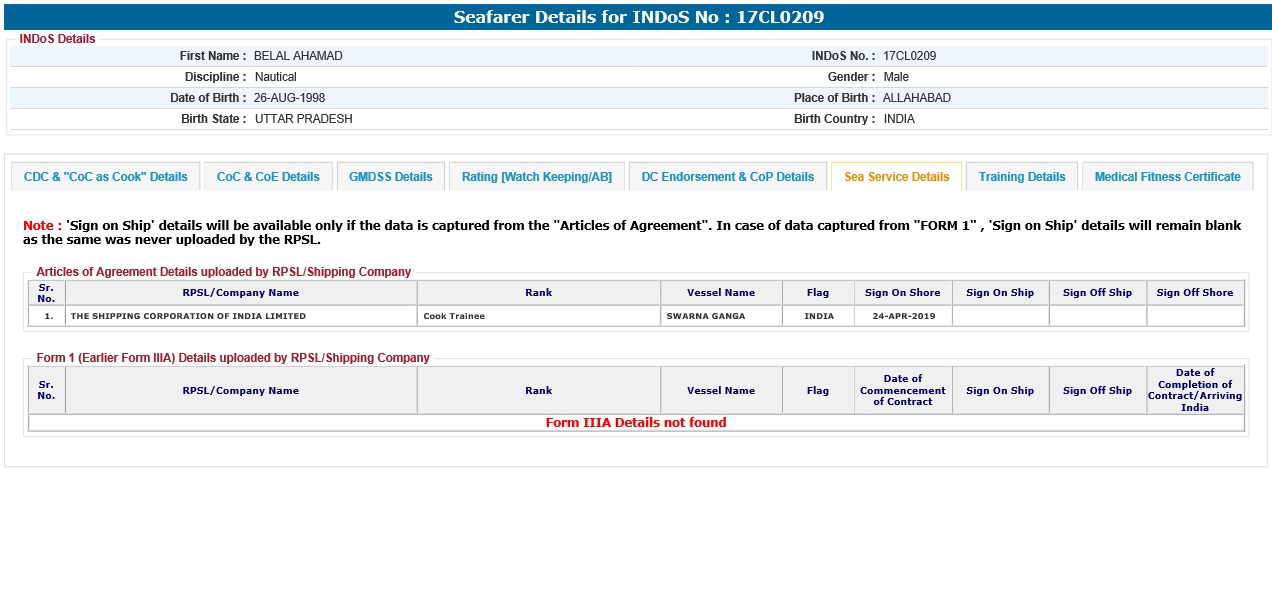The height and width of the screenshot is (598, 1272).
Task: Click the Date of Birth value 26-AUG-1998
Action: tap(289, 98)
